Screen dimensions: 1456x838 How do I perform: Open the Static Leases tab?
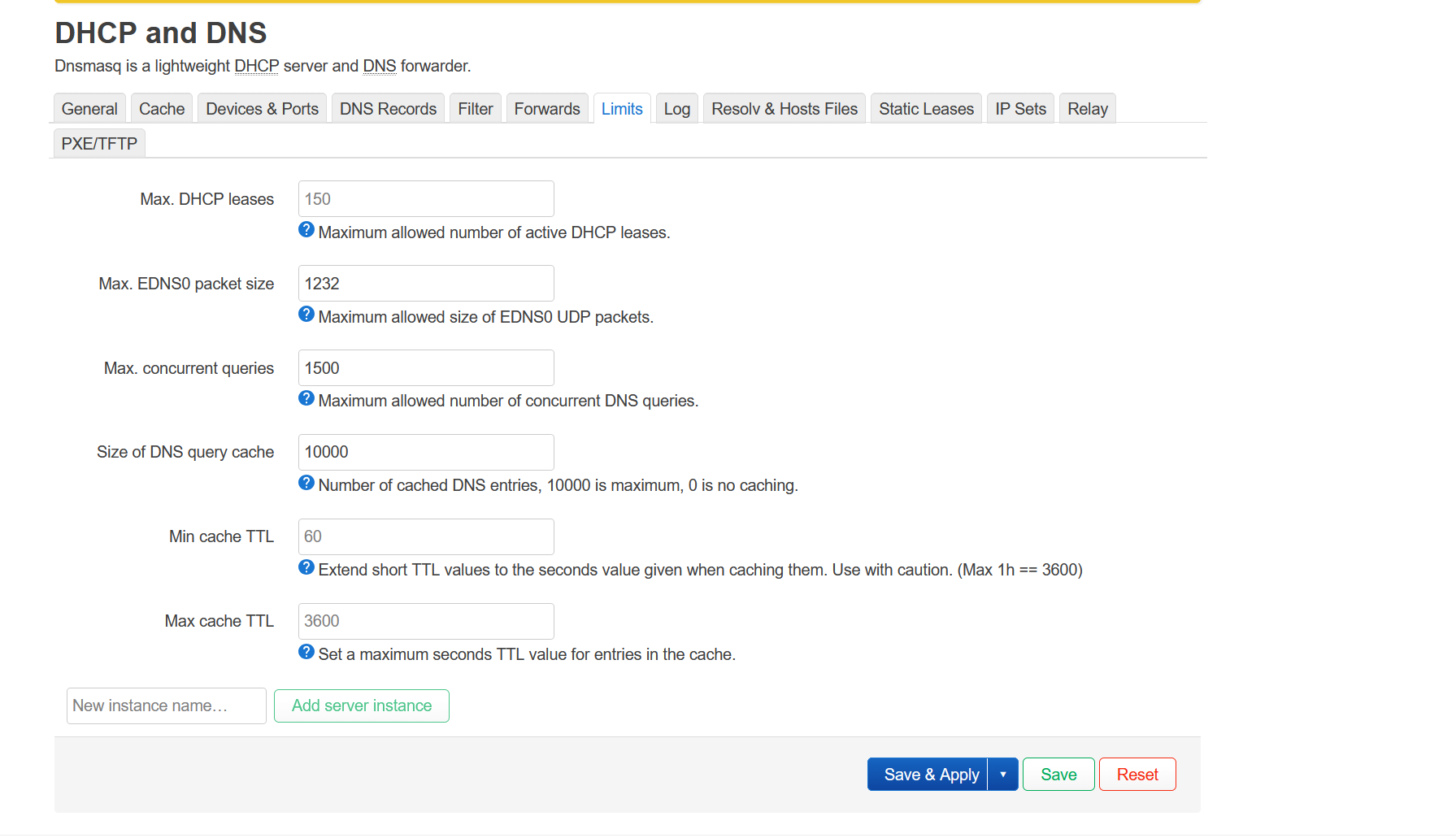pyautogui.click(x=926, y=109)
